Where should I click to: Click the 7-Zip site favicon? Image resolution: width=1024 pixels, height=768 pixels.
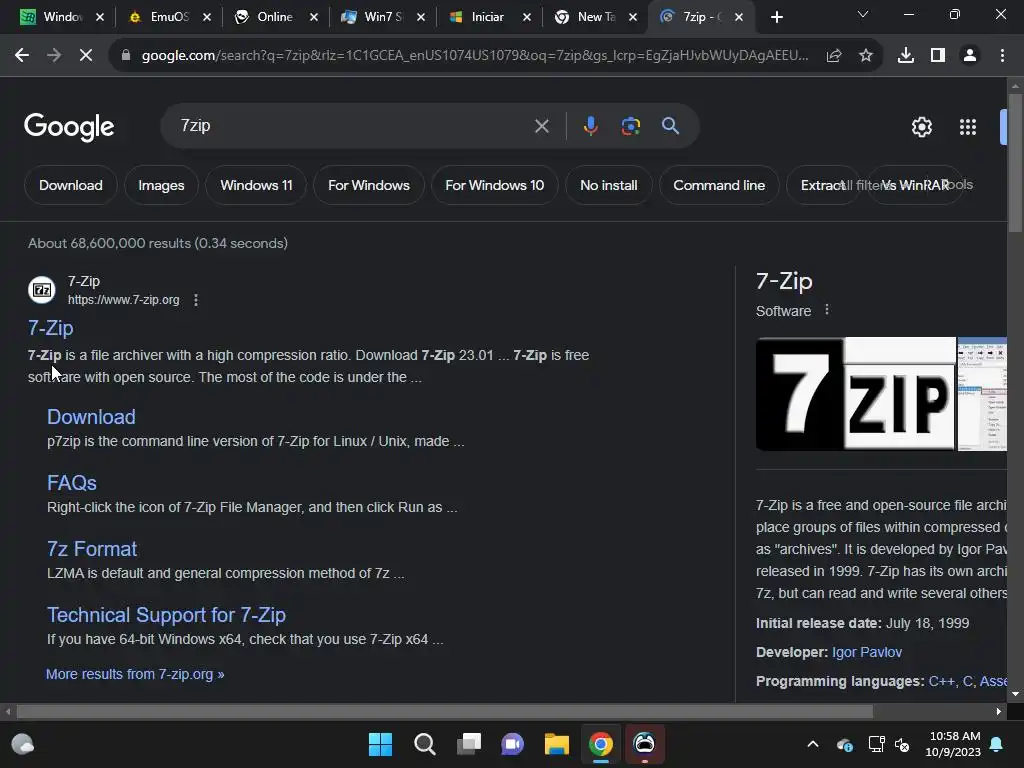coord(42,290)
